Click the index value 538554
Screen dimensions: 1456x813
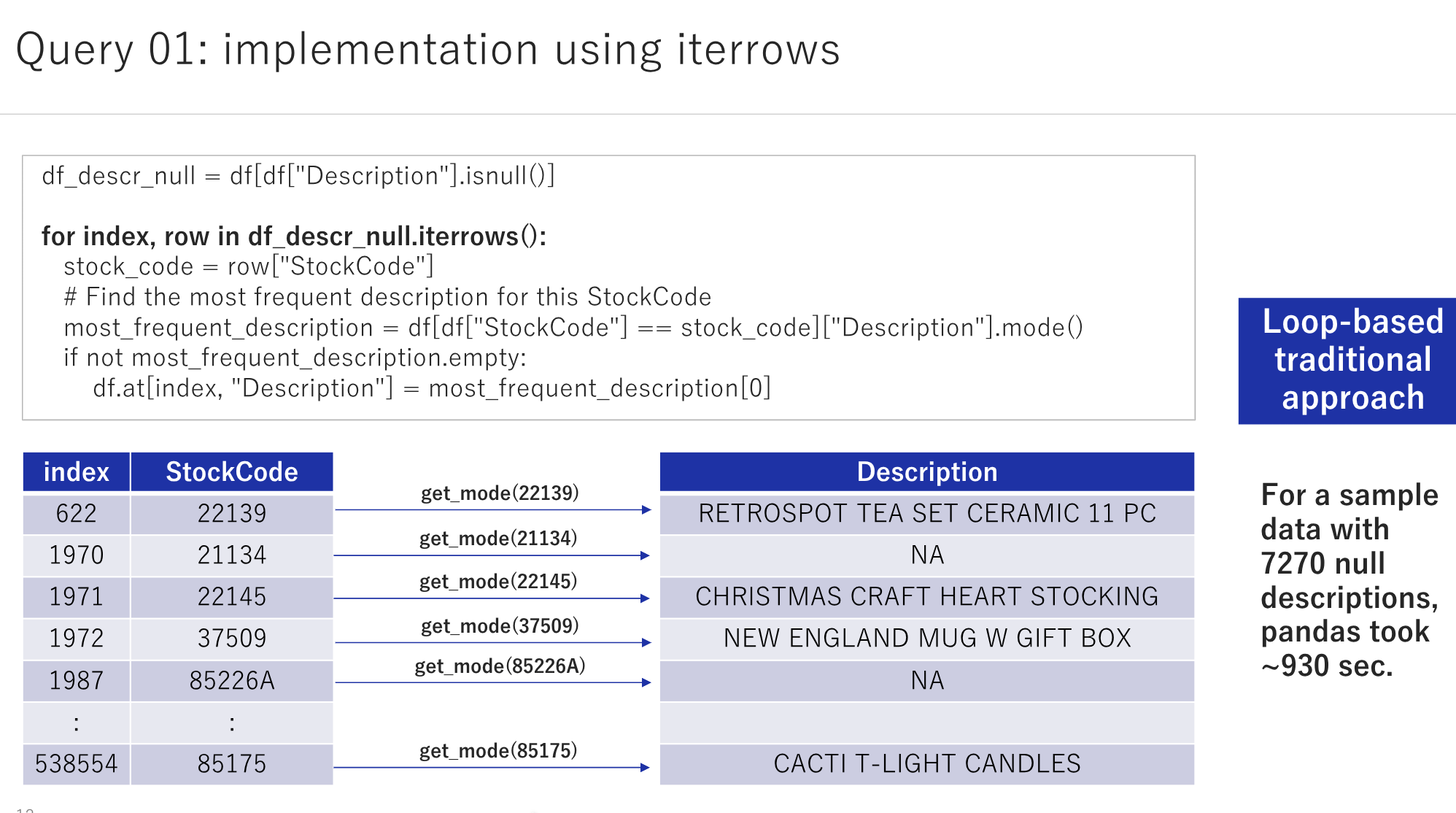pos(76,763)
